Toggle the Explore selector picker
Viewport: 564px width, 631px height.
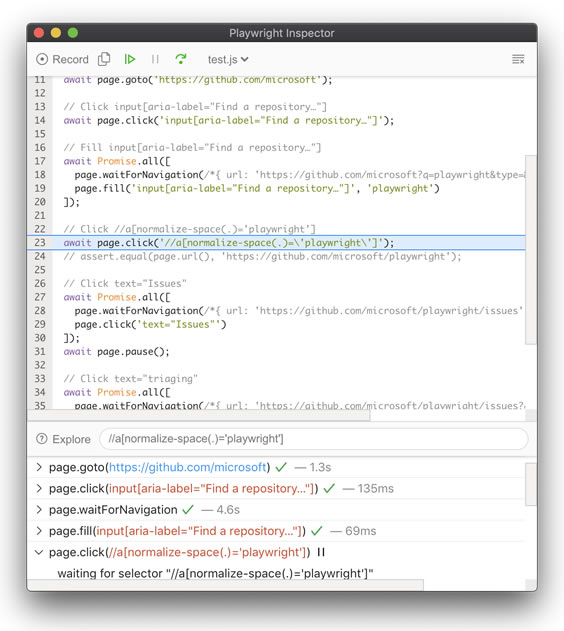click(x=63, y=439)
